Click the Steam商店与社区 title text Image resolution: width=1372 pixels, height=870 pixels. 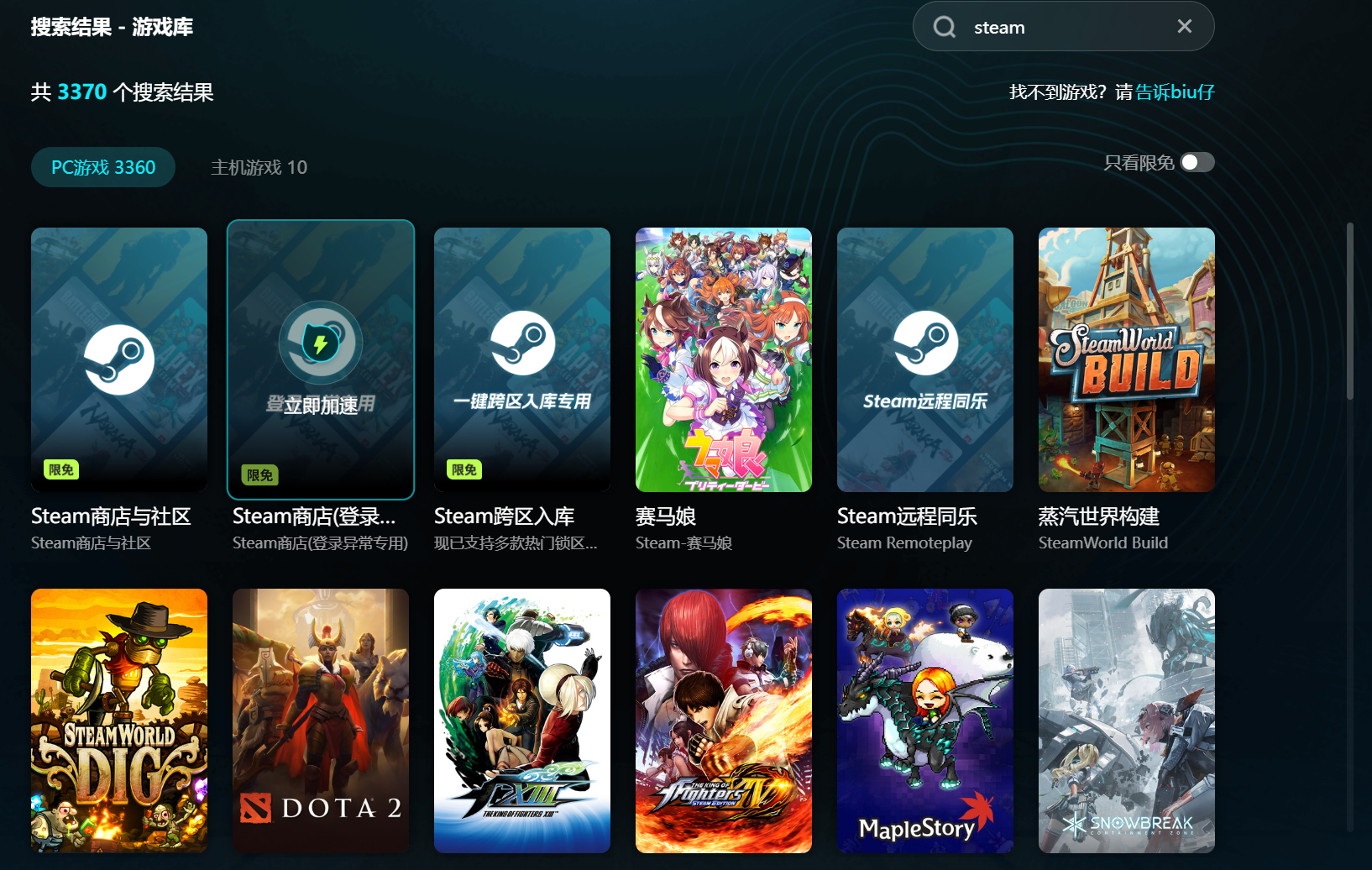[111, 516]
